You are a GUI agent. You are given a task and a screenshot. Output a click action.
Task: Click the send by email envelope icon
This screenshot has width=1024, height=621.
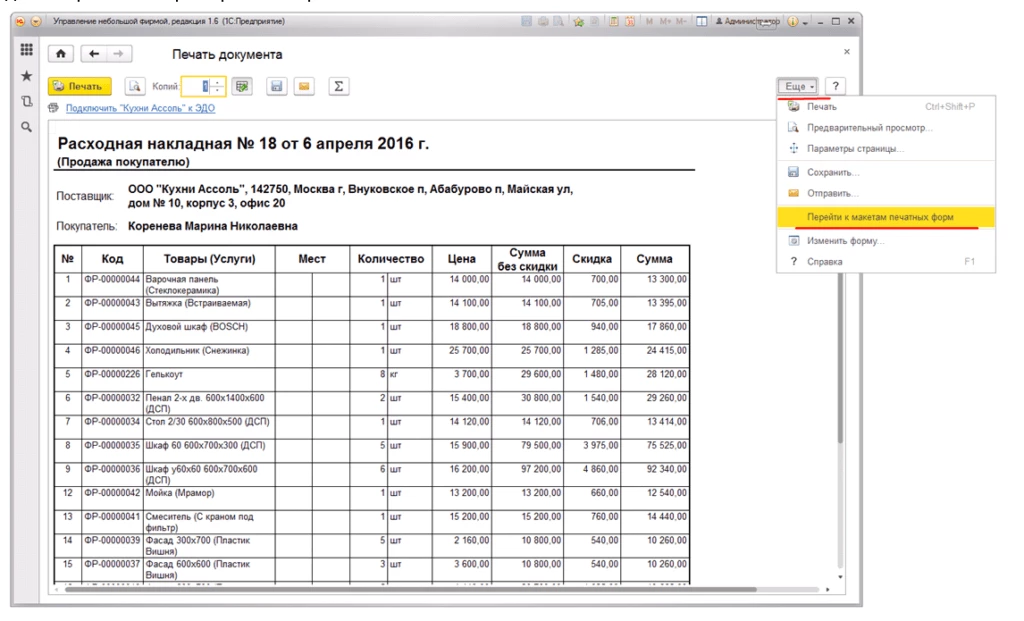tap(304, 86)
